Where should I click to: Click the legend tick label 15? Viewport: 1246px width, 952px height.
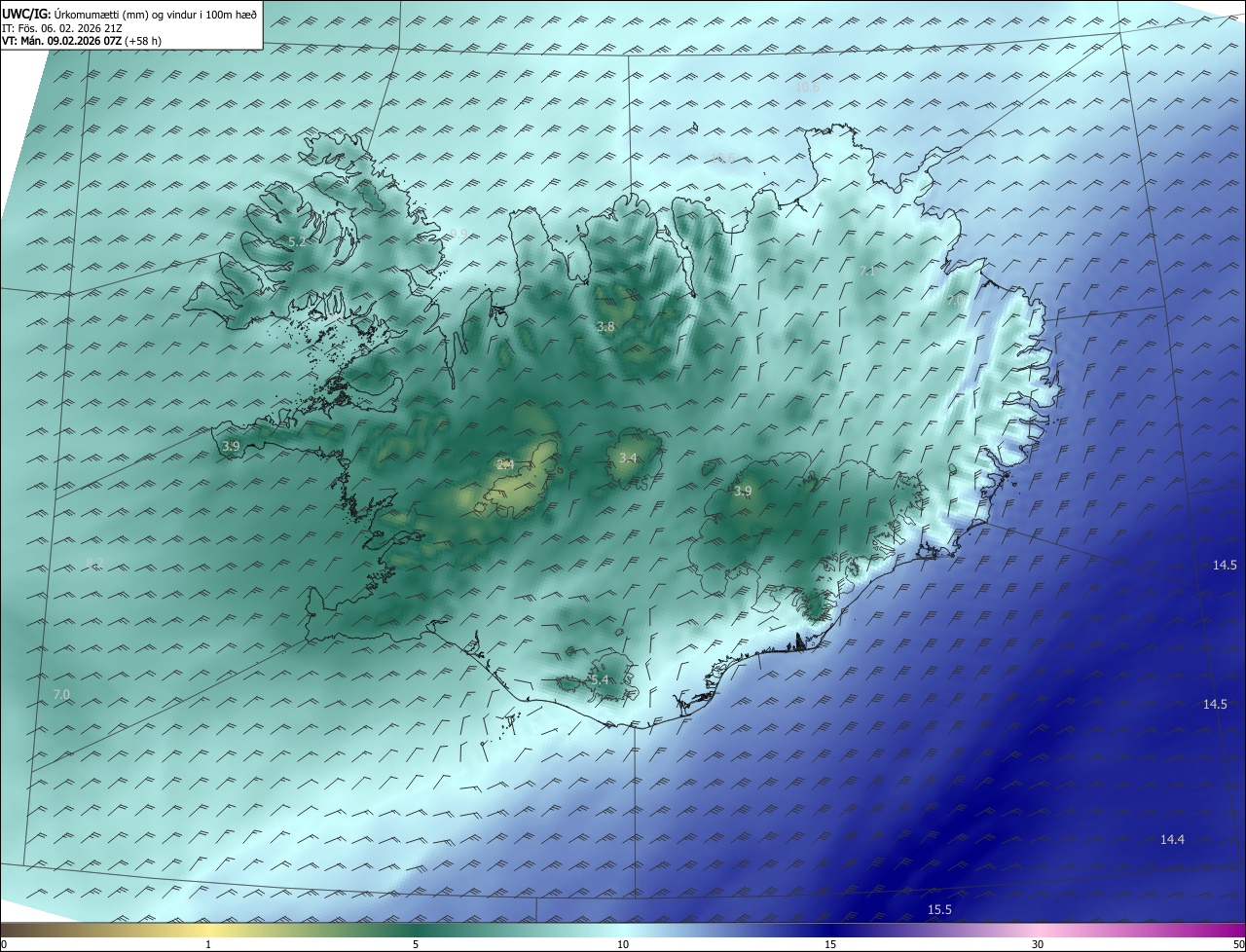tap(830, 945)
